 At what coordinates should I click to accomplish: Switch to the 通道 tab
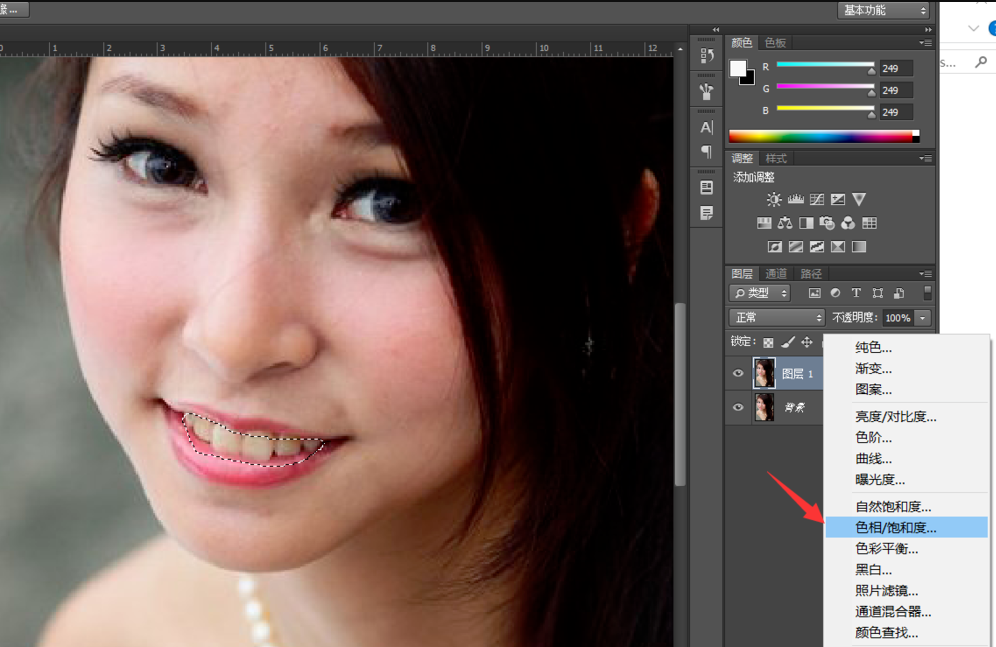tap(776, 273)
